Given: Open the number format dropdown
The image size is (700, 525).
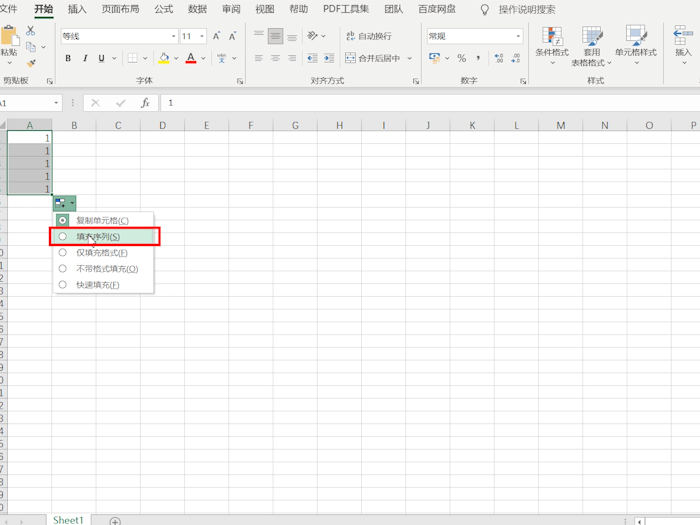Looking at the screenshot, I should coord(518,36).
